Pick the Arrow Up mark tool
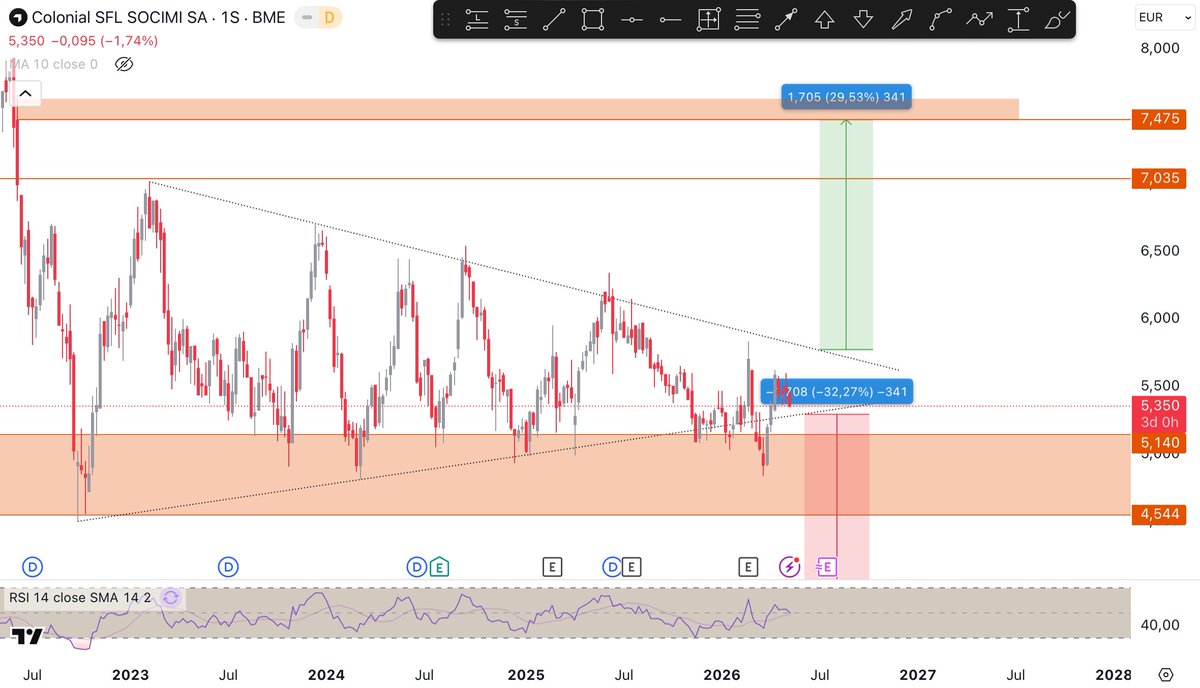The image size is (1200, 688). tap(825, 19)
